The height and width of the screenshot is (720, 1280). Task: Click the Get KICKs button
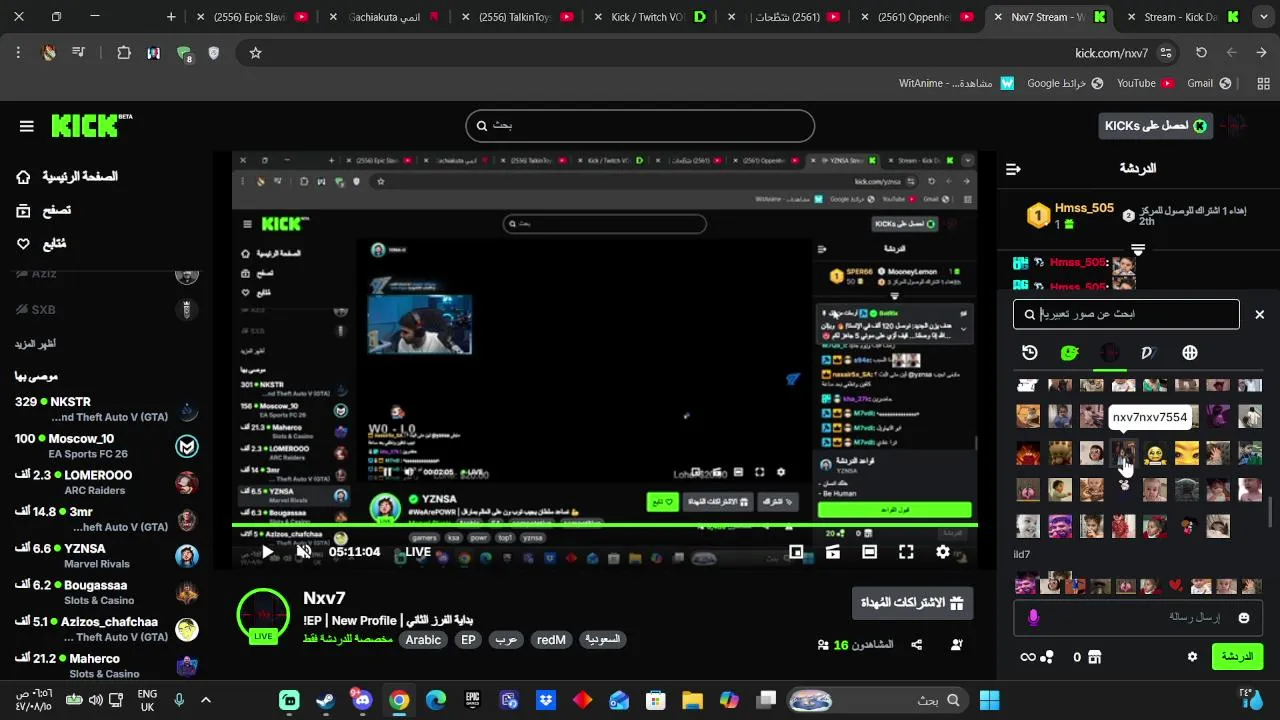tap(1155, 126)
